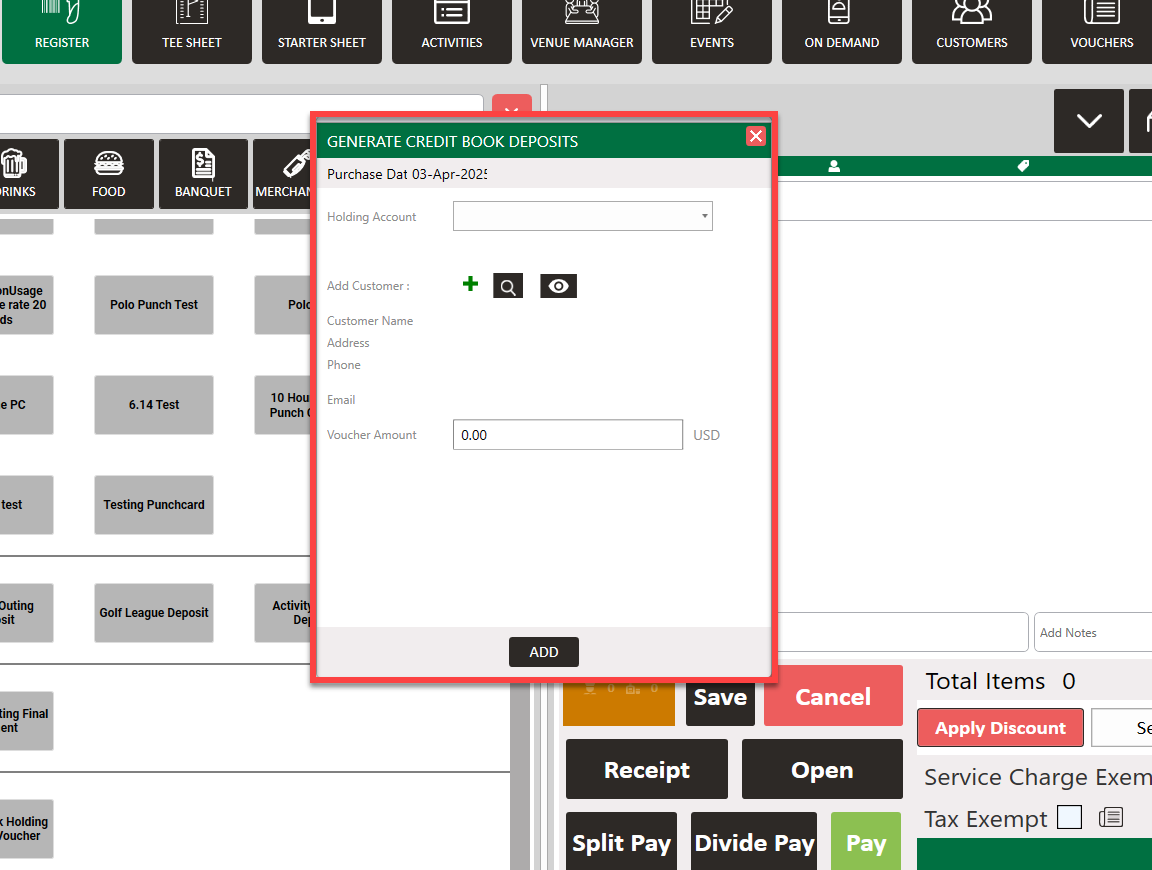Clear the search with red X button

[x=511, y=104]
